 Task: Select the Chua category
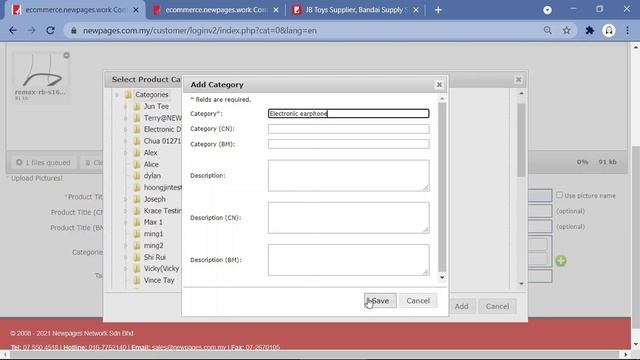(162, 141)
